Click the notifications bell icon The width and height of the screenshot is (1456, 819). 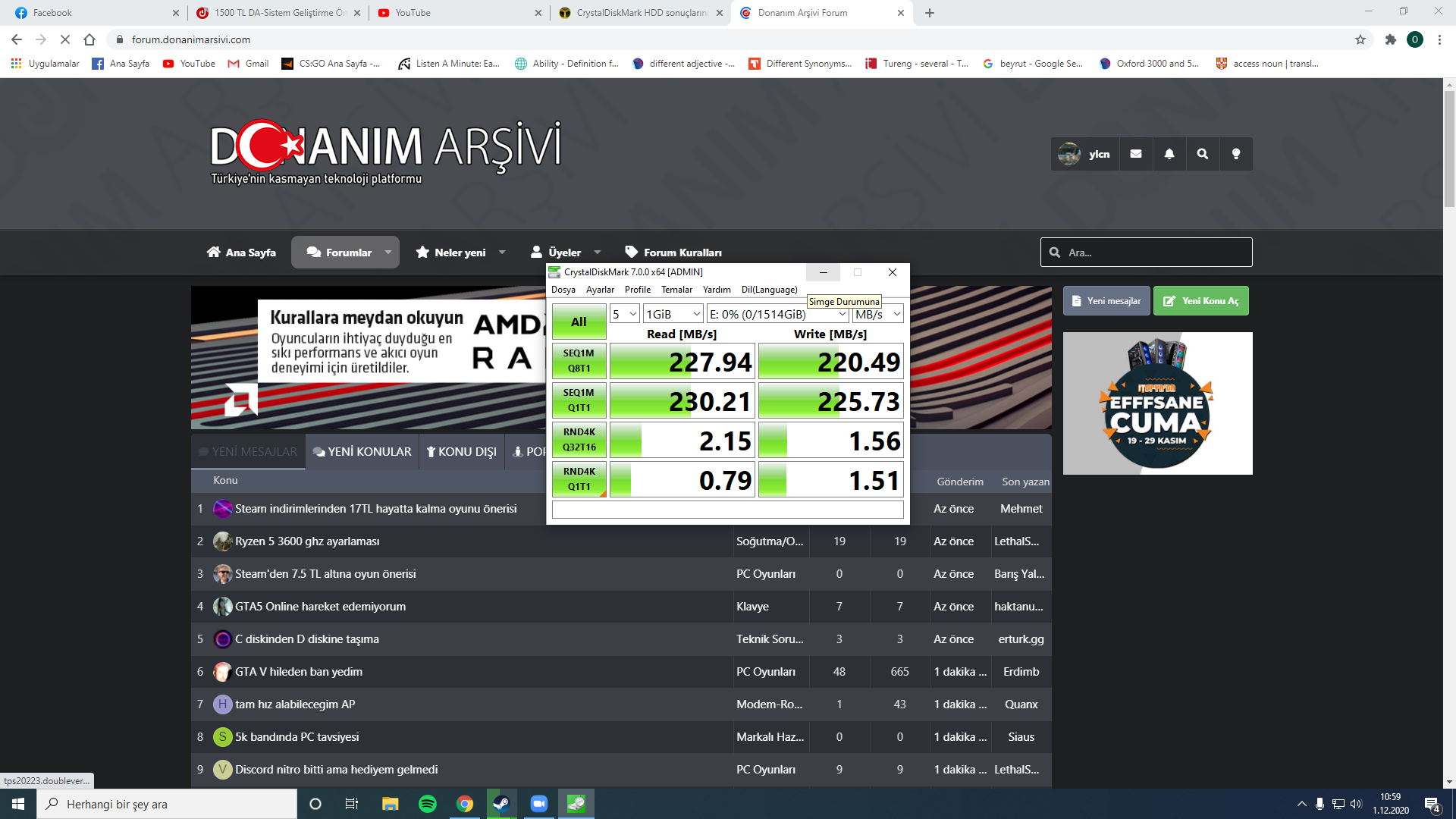(x=1169, y=154)
